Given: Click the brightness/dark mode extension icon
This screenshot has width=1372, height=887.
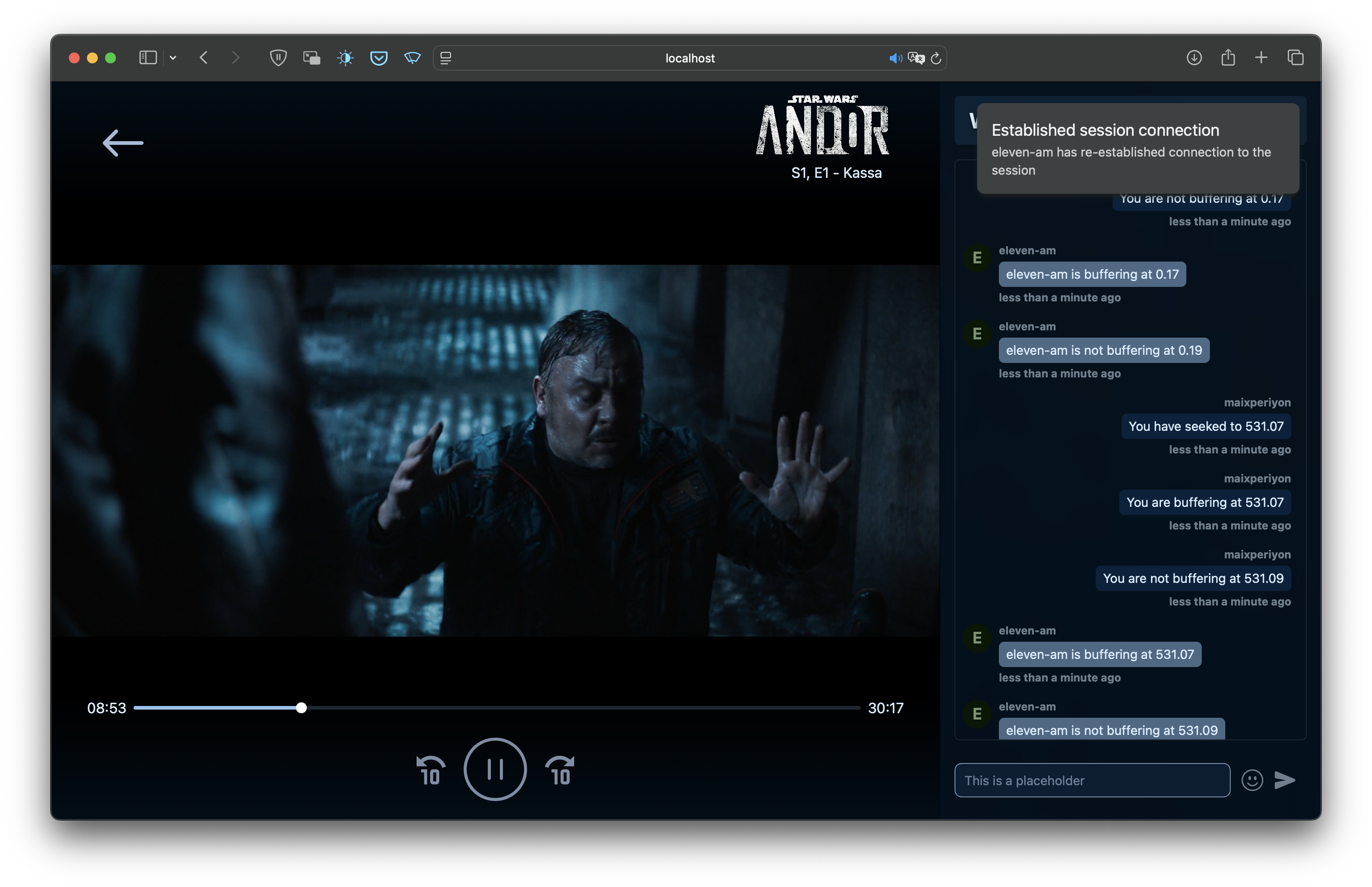Looking at the screenshot, I should 345,57.
